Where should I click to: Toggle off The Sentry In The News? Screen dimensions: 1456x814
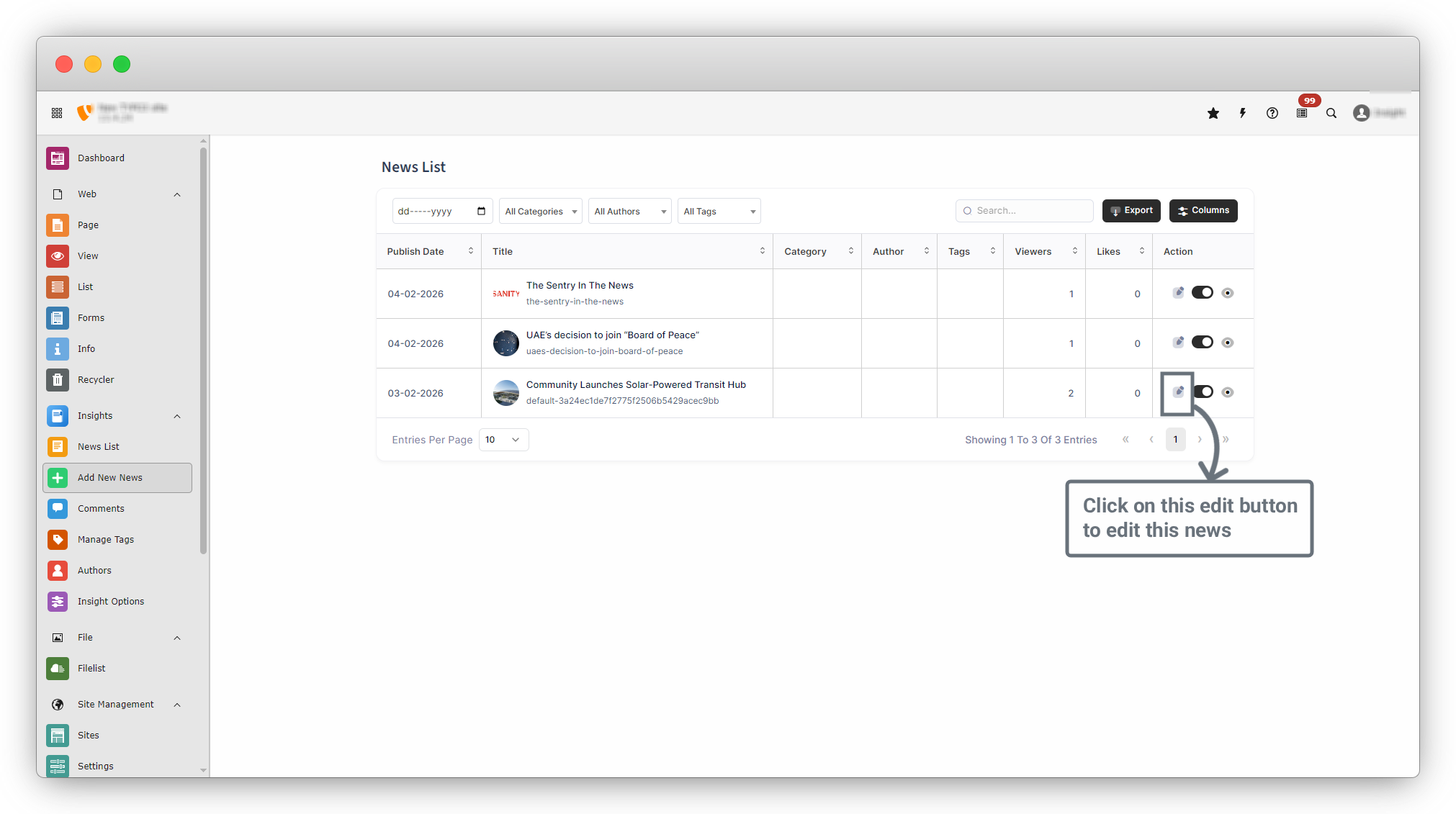pyautogui.click(x=1203, y=293)
